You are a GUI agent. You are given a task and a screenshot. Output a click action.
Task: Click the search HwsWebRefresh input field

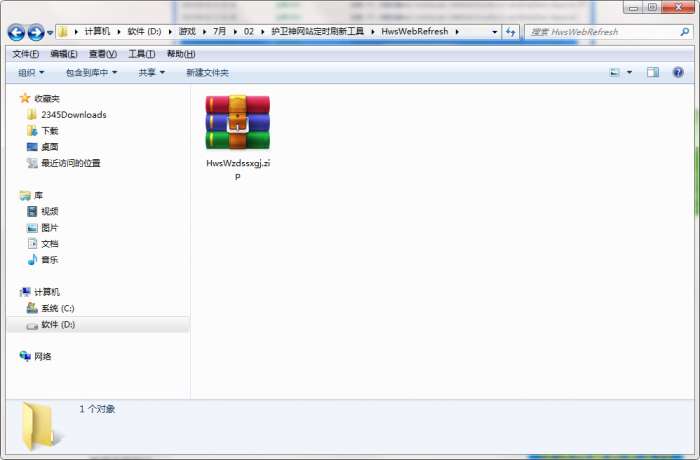[x=602, y=32]
